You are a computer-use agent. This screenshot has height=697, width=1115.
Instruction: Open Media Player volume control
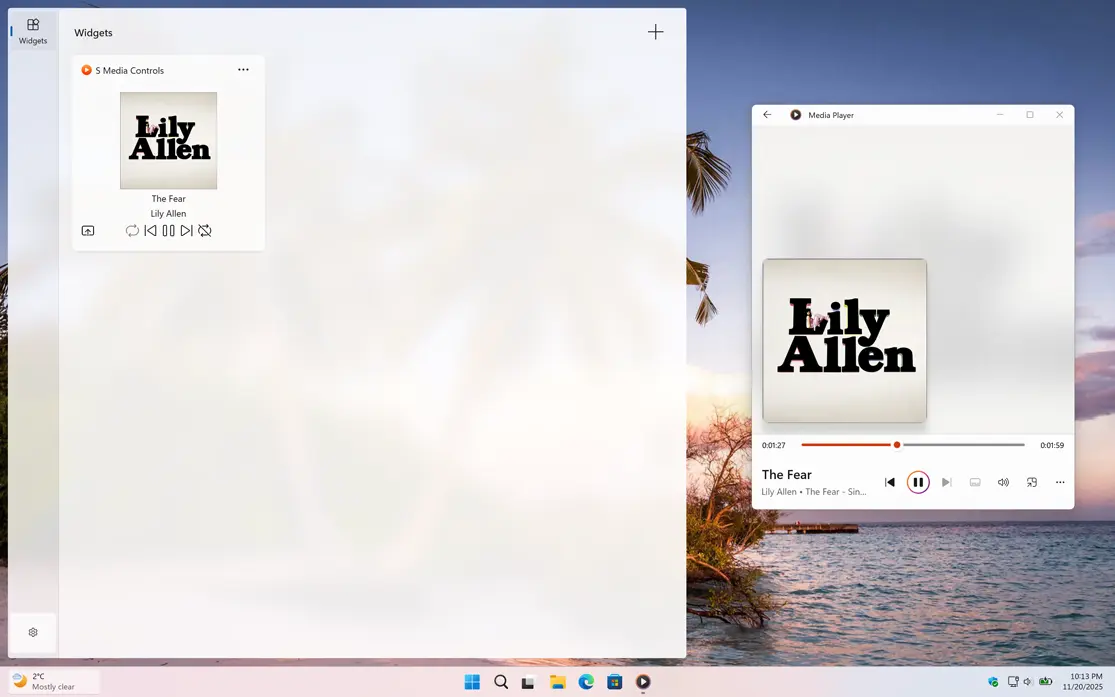click(x=1003, y=482)
